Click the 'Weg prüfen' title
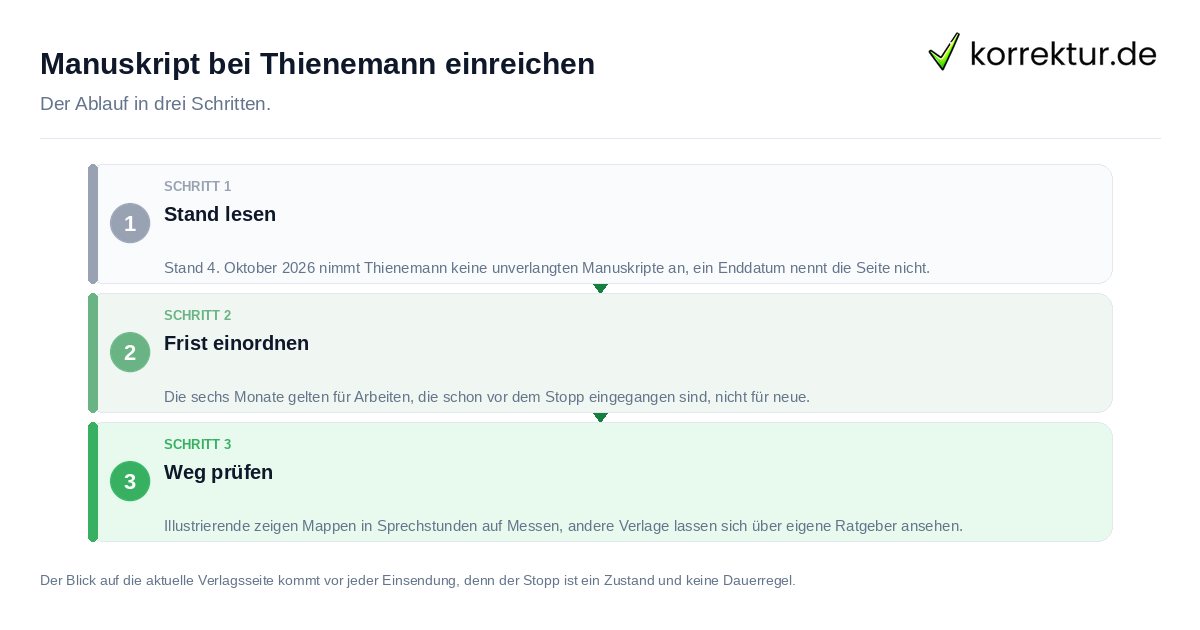This screenshot has height=630, width=1200. tap(218, 472)
